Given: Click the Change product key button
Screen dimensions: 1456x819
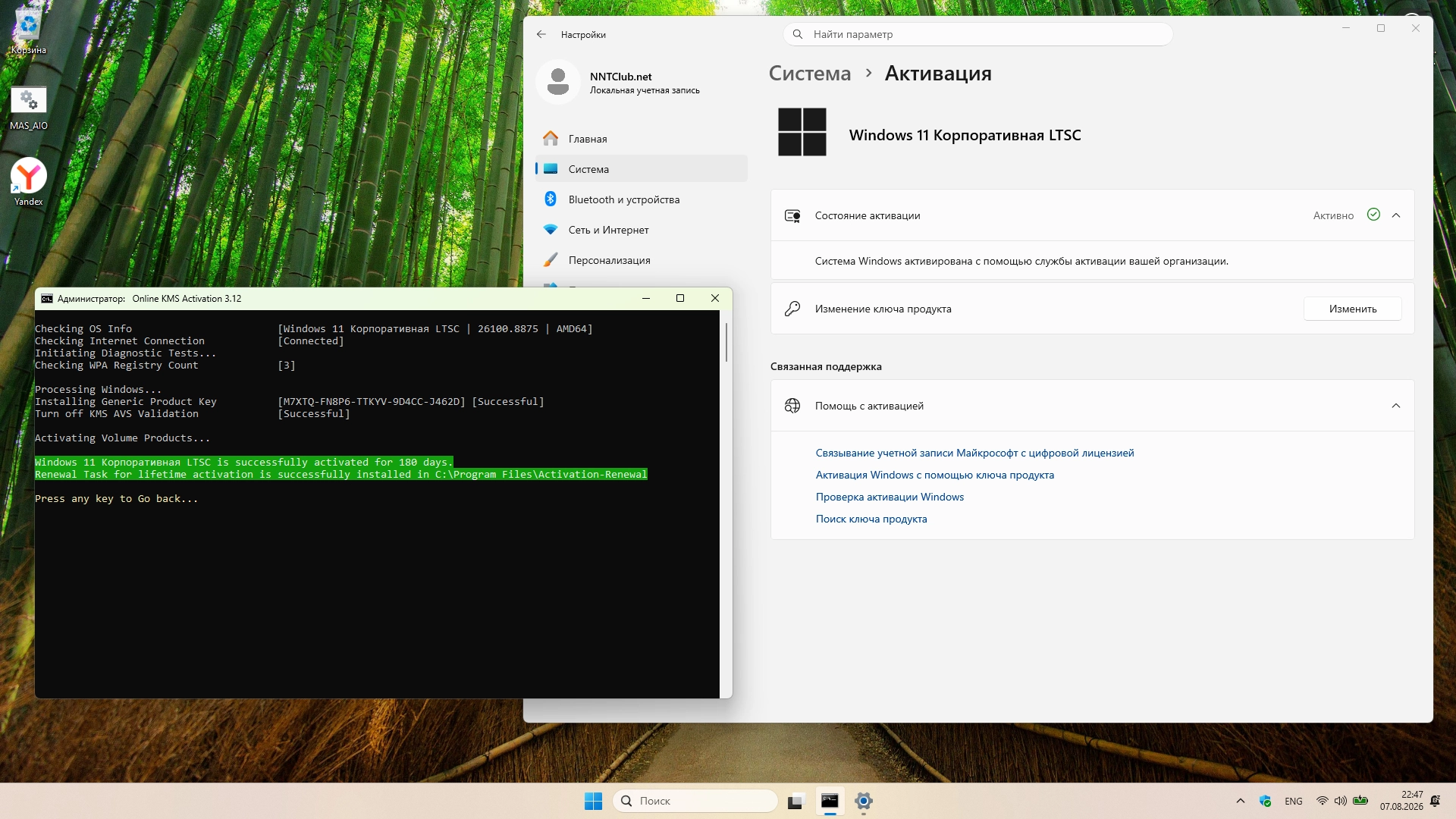Looking at the screenshot, I should coord(1353,309).
